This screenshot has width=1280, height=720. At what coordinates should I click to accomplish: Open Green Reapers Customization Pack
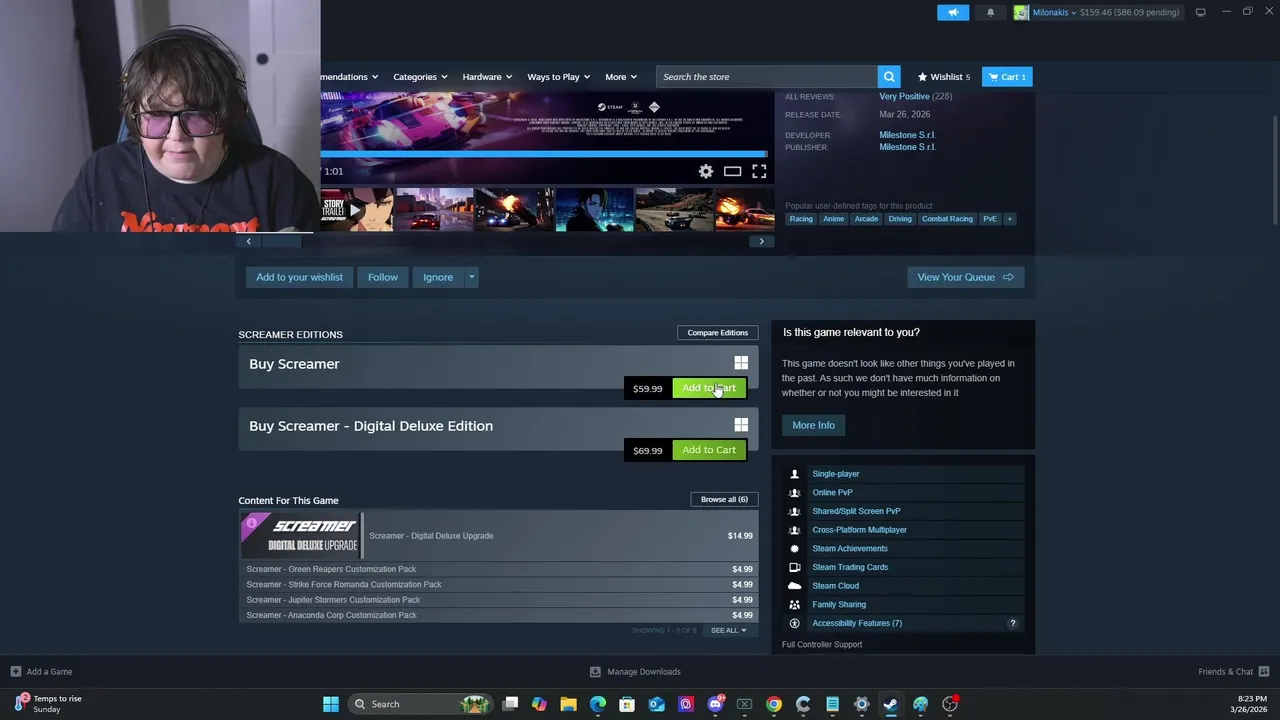point(498,569)
